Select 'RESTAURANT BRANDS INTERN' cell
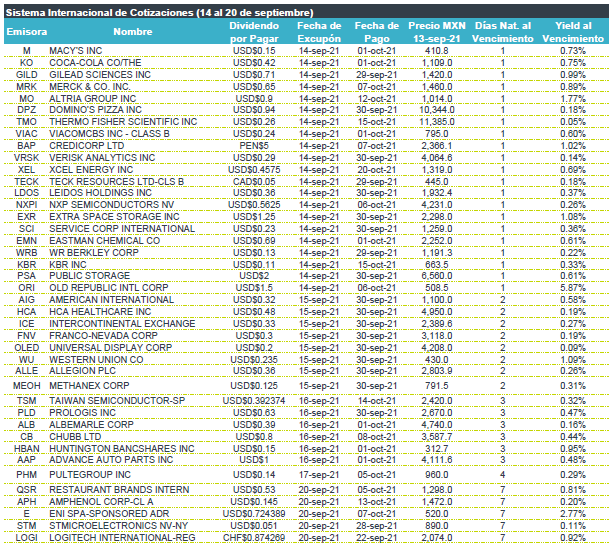Image resolution: width=615 pixels, height=547 pixels. [x=119, y=490]
